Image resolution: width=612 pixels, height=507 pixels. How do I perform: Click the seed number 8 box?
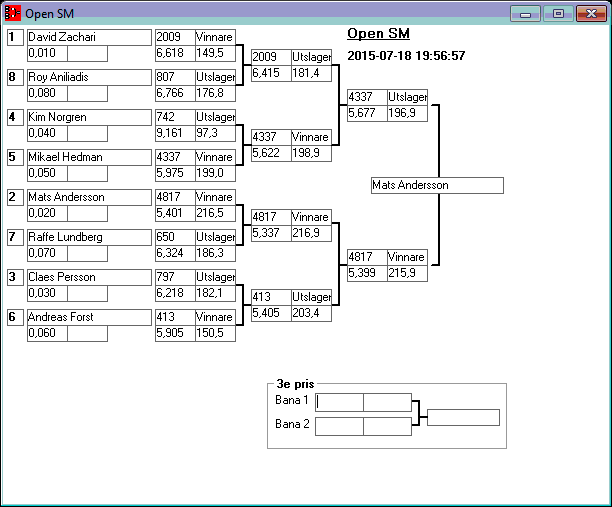(x=14, y=77)
